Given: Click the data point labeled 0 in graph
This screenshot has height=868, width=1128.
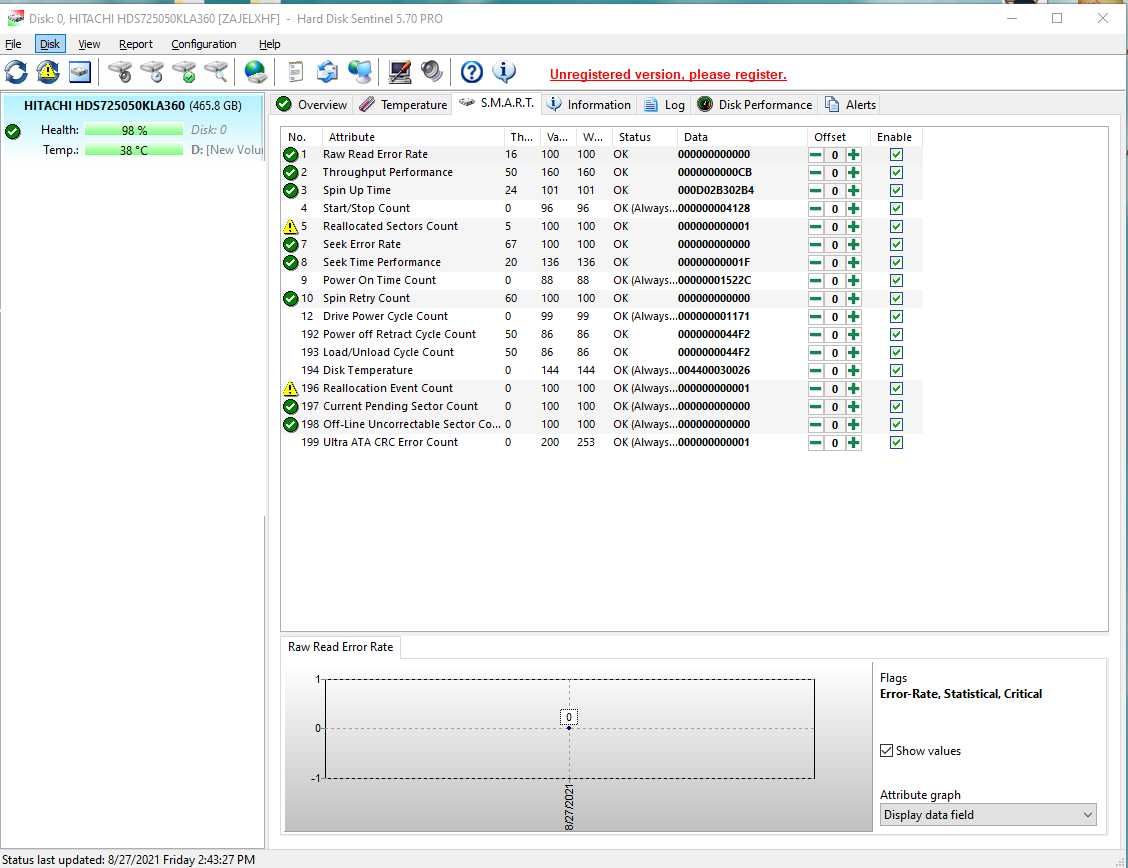Looking at the screenshot, I should pos(568,728).
